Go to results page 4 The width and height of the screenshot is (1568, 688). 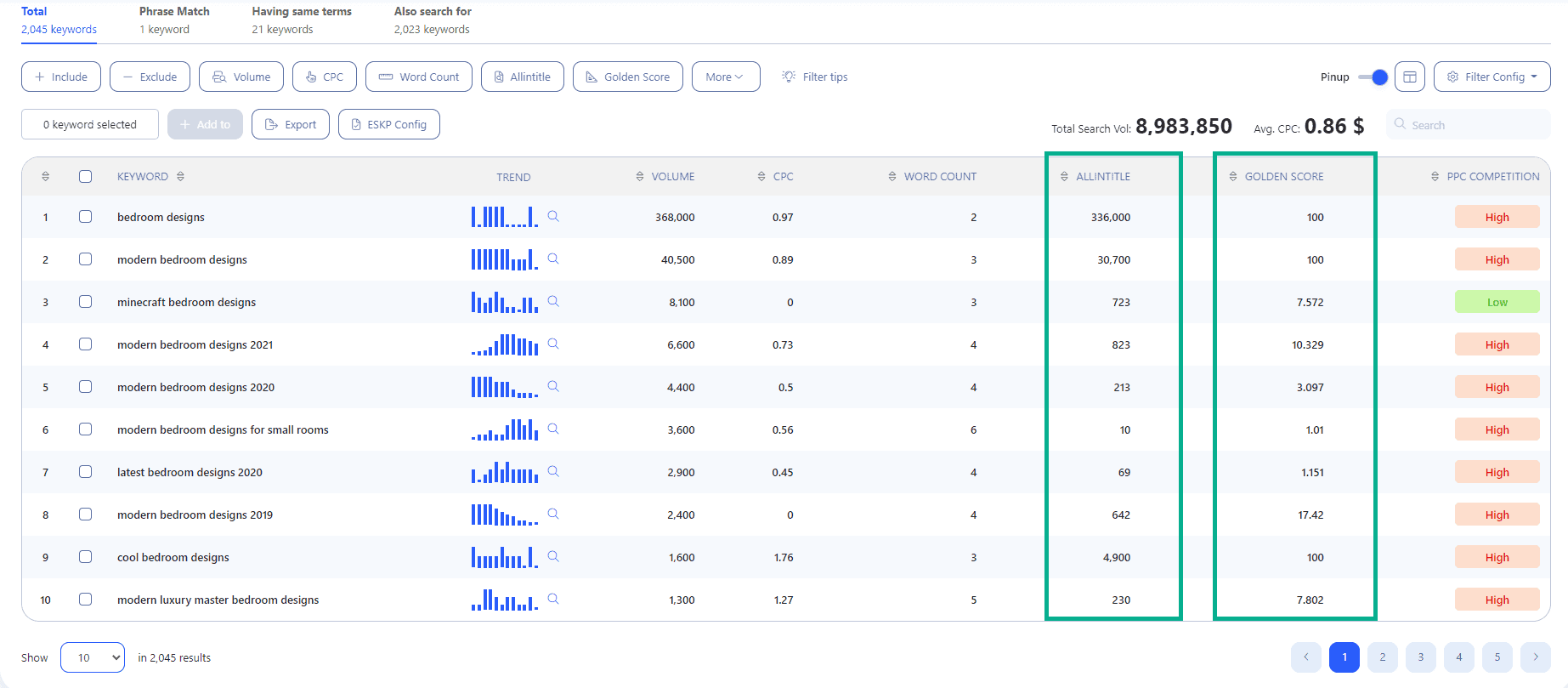(1459, 657)
